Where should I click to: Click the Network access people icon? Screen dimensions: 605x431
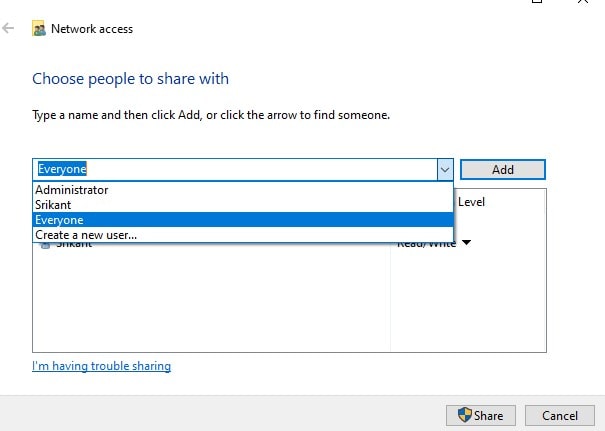tap(39, 29)
